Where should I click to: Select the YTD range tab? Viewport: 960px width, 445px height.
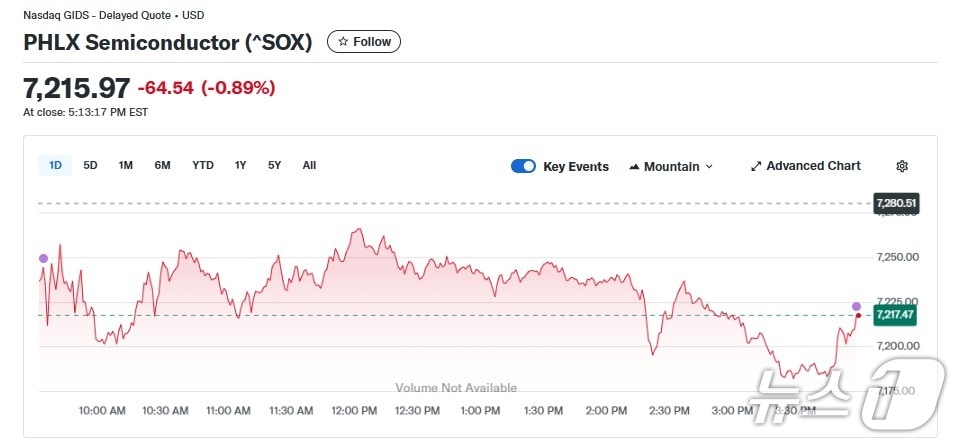pyautogui.click(x=203, y=165)
